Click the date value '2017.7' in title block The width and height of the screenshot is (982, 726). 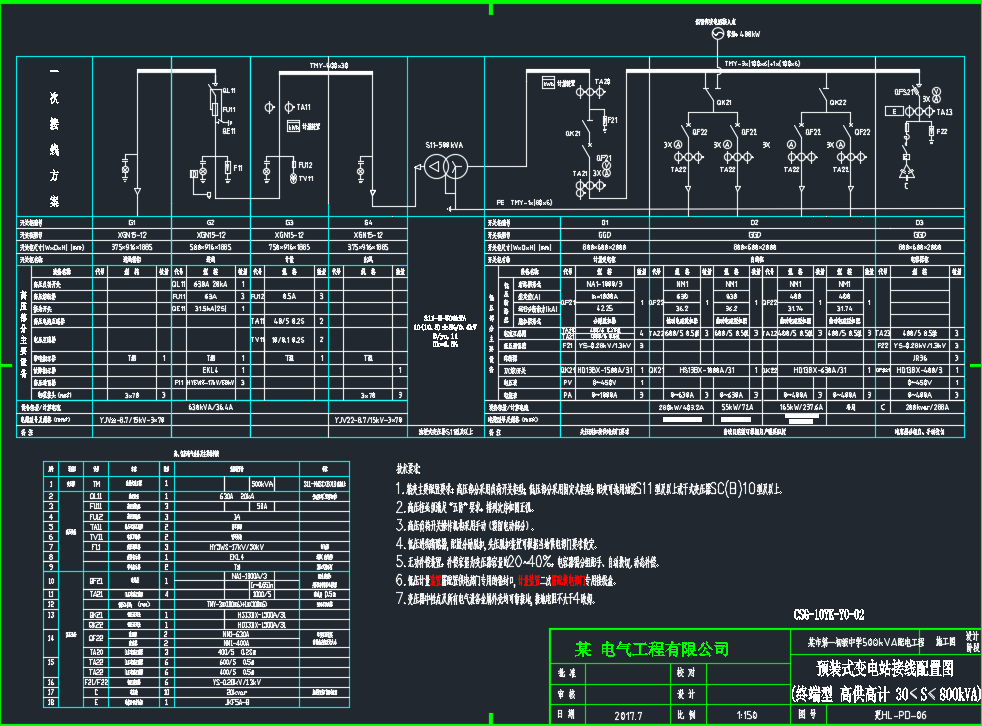[628, 715]
